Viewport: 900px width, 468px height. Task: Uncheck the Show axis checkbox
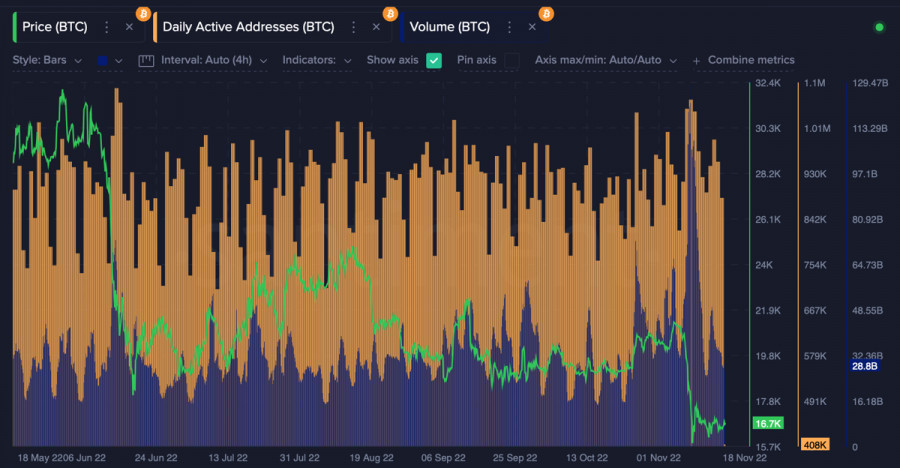434,61
